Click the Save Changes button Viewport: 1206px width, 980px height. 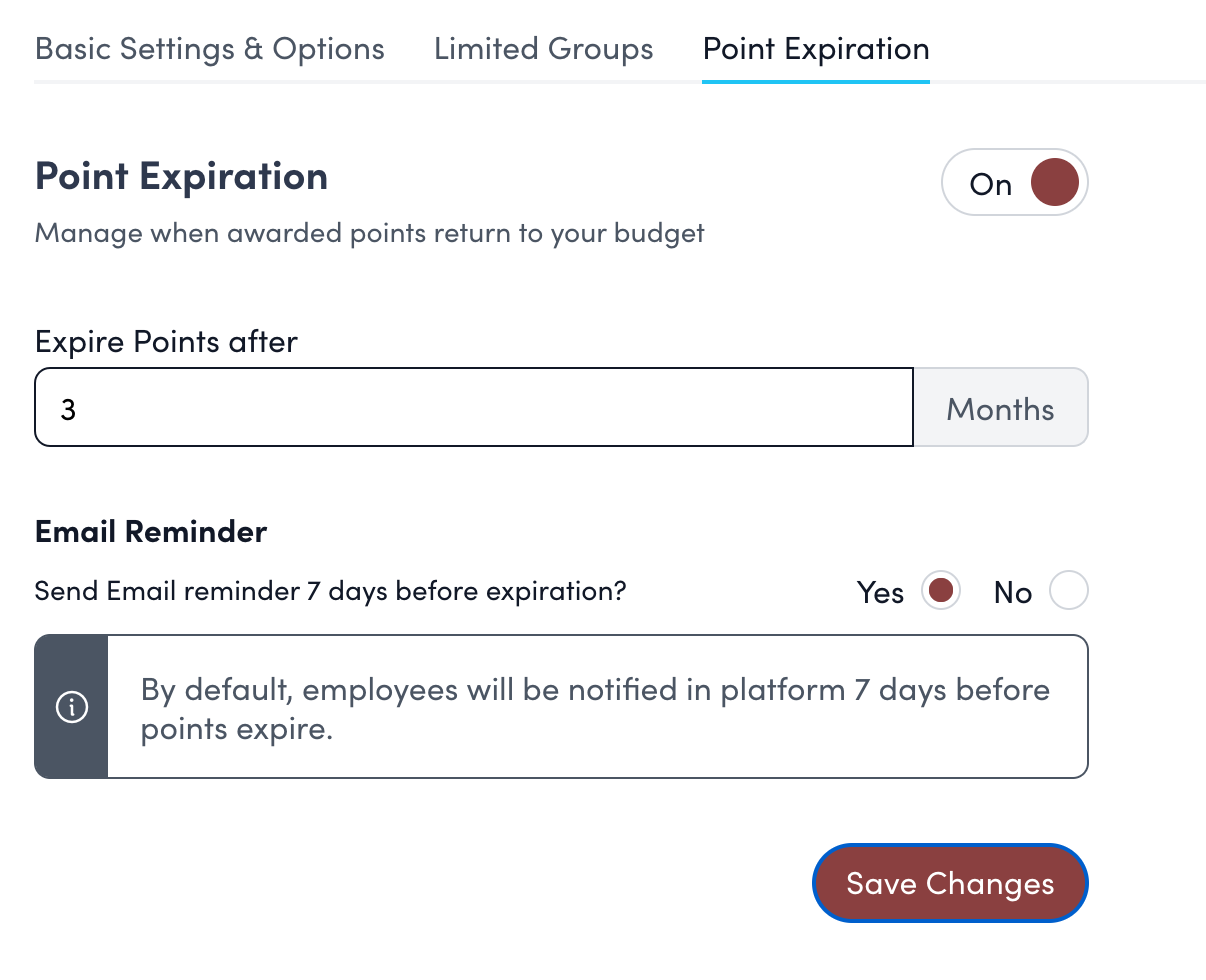click(x=950, y=883)
